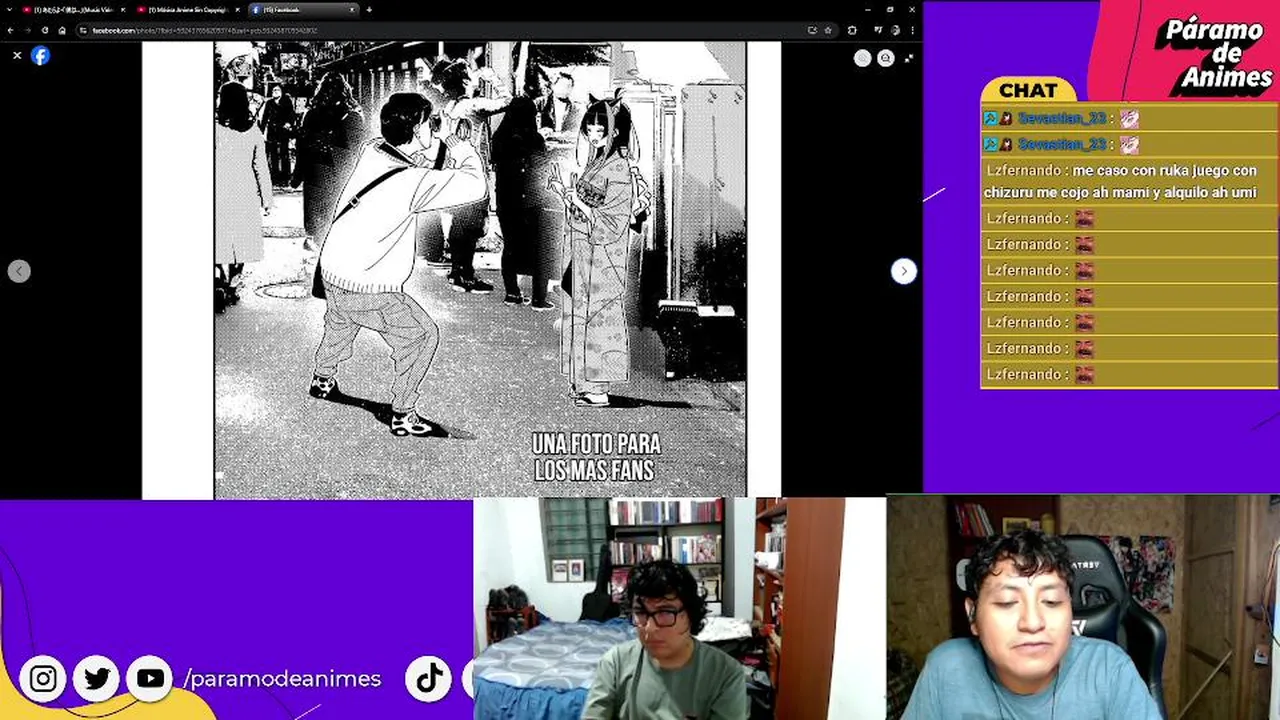Restore down the browser window

(890, 10)
